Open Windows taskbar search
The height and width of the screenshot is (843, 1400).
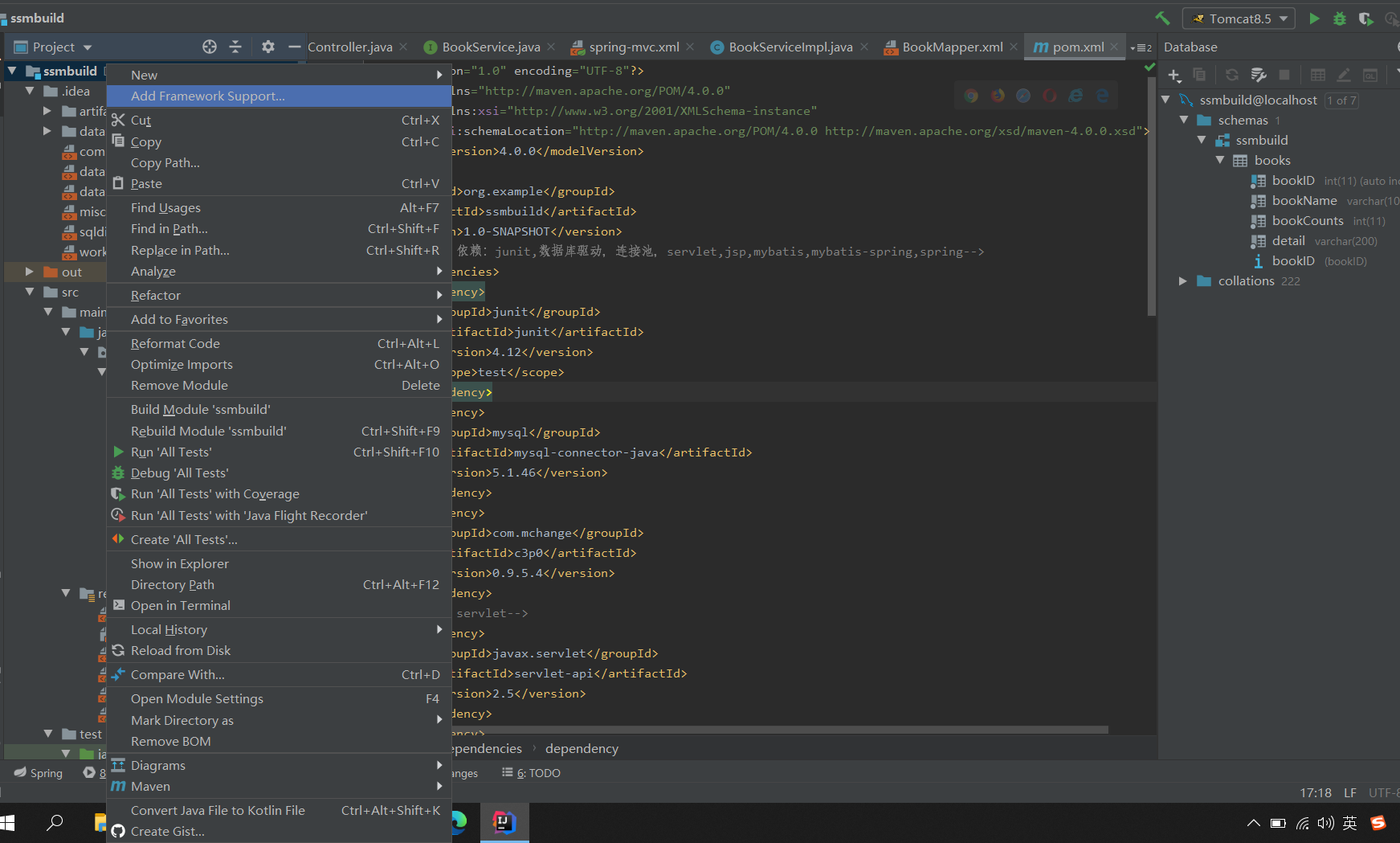tap(55, 822)
